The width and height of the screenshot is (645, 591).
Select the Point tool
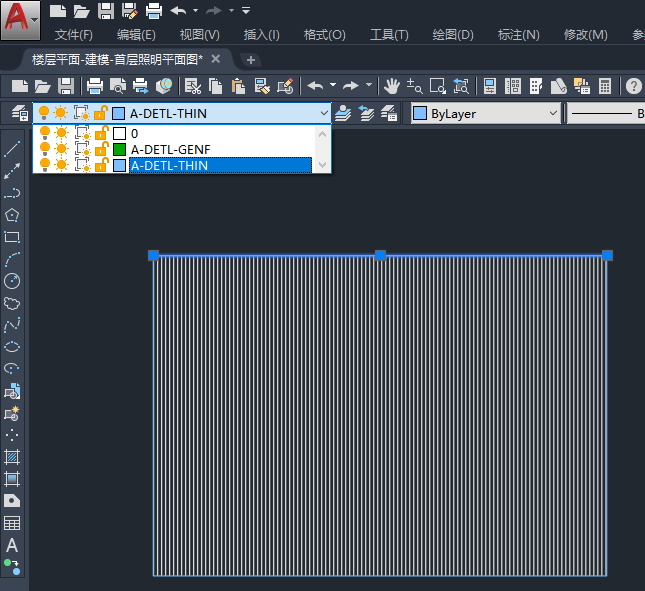12,435
